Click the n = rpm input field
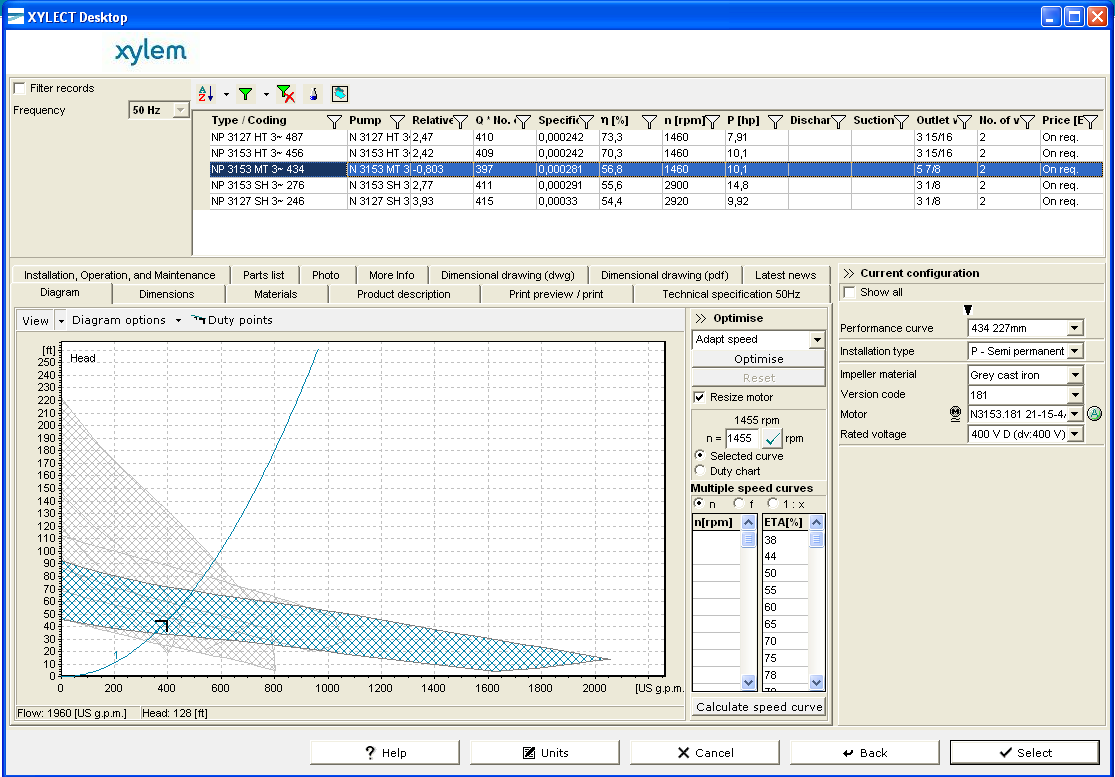1115x777 pixels. coord(742,439)
